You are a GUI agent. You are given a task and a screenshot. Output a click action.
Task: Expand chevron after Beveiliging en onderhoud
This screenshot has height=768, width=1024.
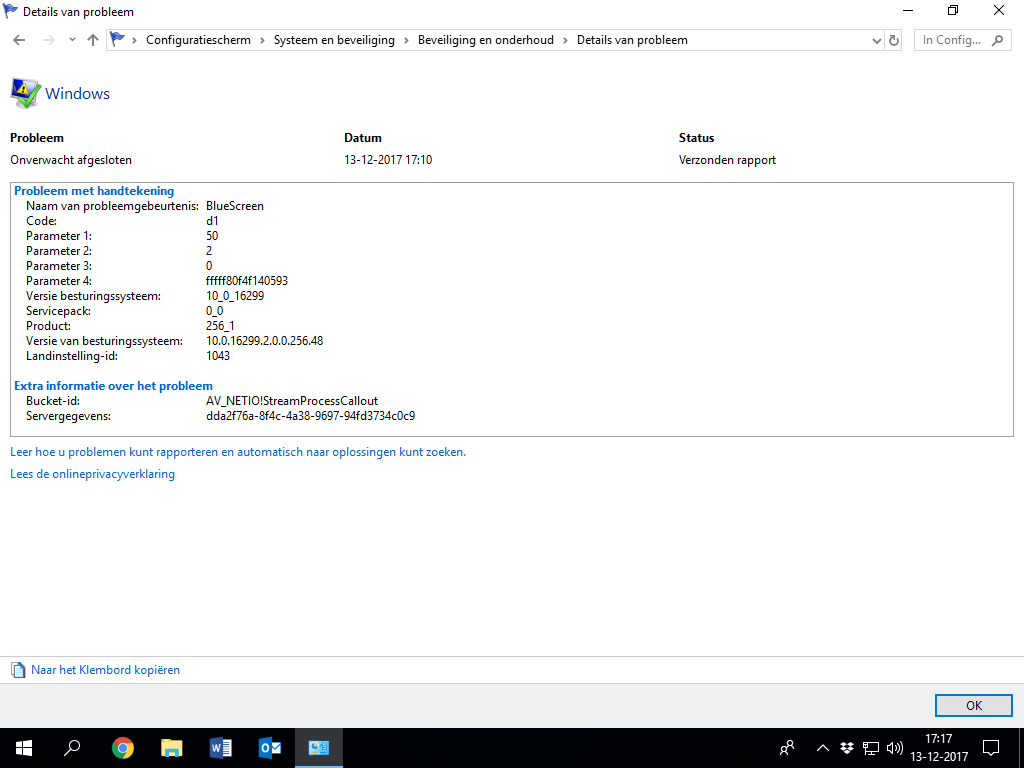(x=566, y=40)
